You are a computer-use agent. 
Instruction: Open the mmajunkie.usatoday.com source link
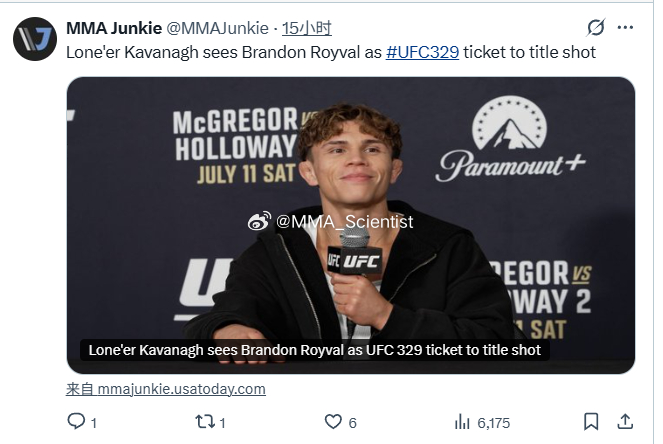tap(166, 389)
